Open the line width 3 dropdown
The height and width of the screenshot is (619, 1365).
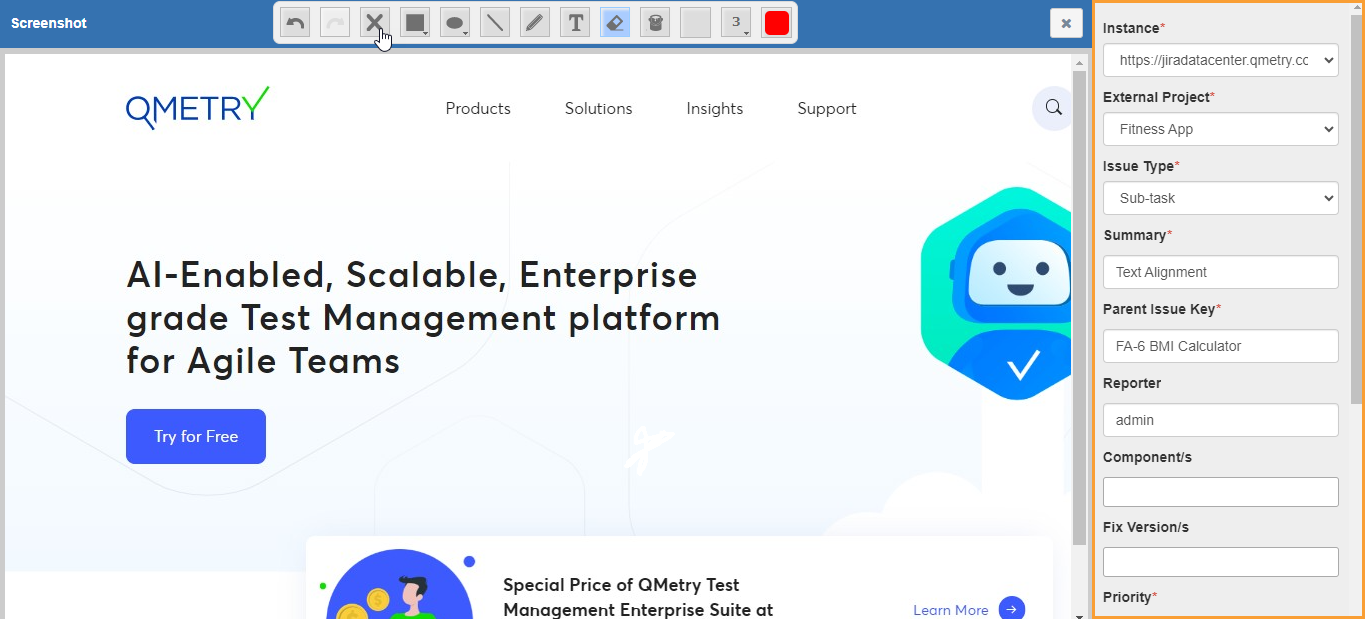[x=736, y=23]
